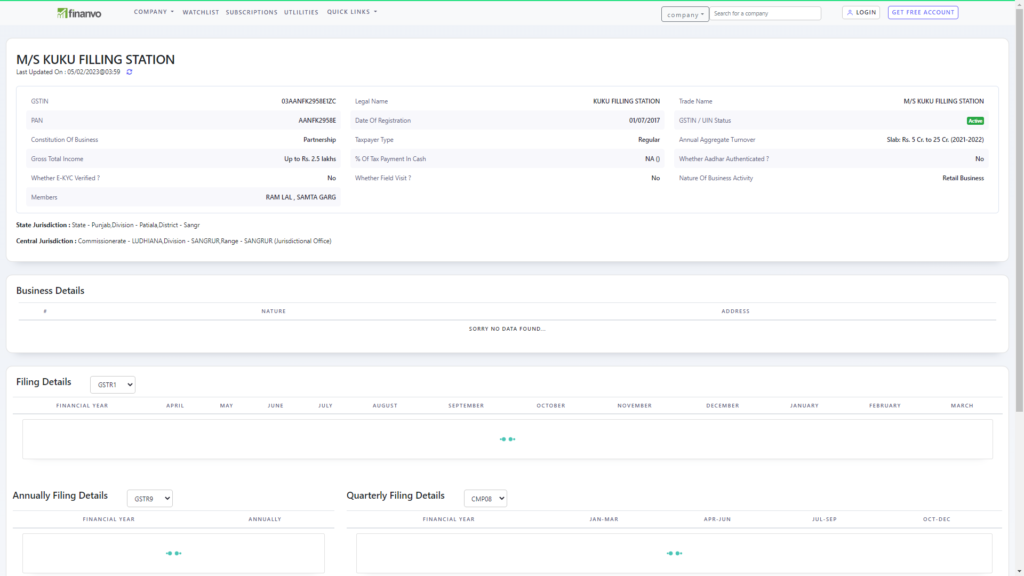Image resolution: width=1024 pixels, height=576 pixels.
Task: Click the Active GSTIN status badge
Action: (x=975, y=121)
